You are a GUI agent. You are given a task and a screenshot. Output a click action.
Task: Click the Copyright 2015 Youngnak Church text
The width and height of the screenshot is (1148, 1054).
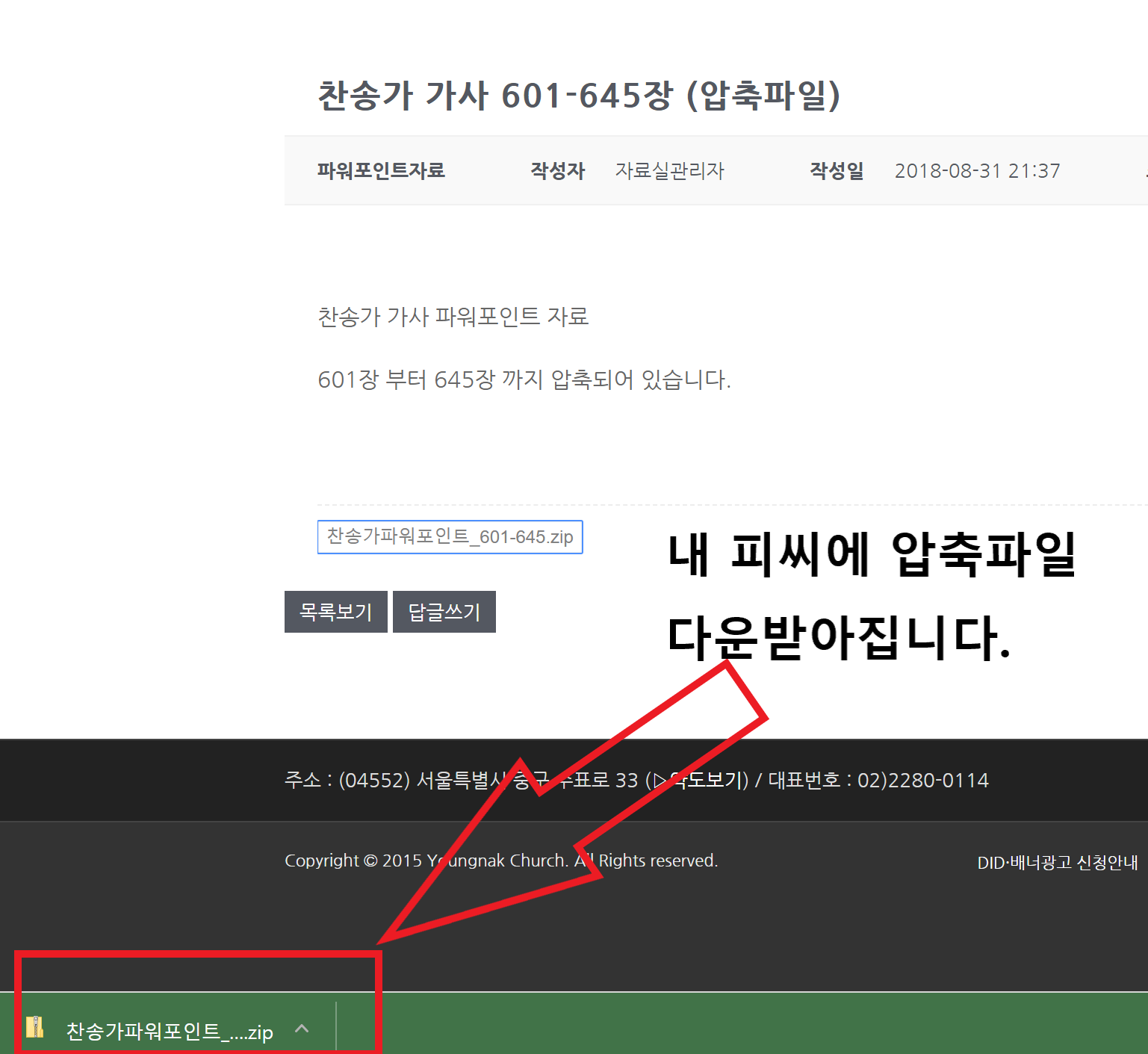click(x=500, y=861)
